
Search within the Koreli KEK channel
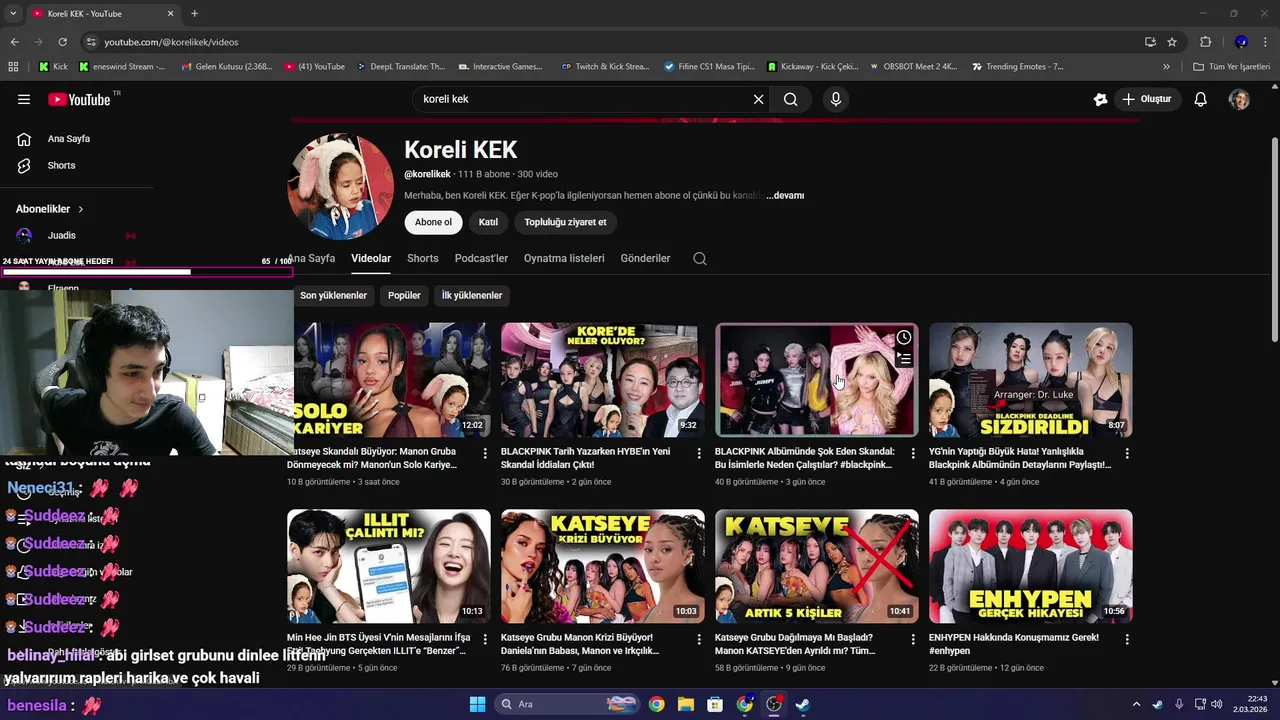700,258
